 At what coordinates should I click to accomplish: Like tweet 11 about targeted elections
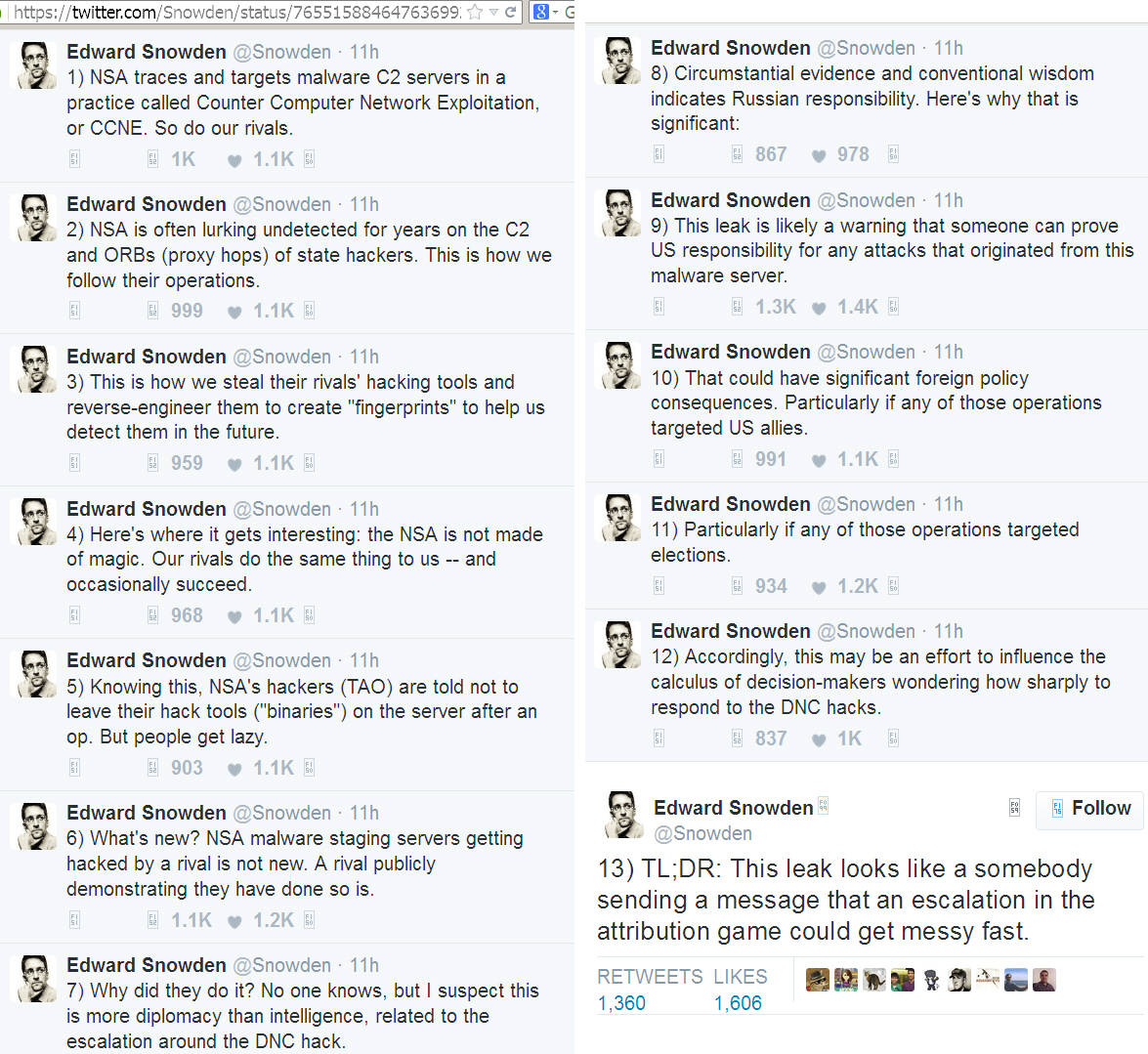819,587
